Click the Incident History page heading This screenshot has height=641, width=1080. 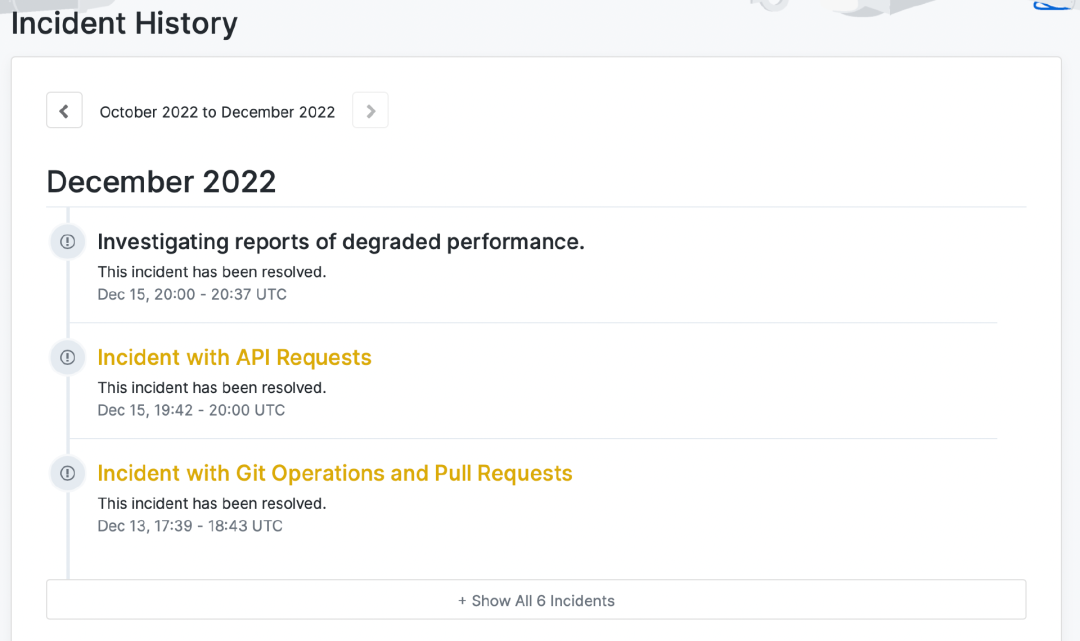(124, 23)
